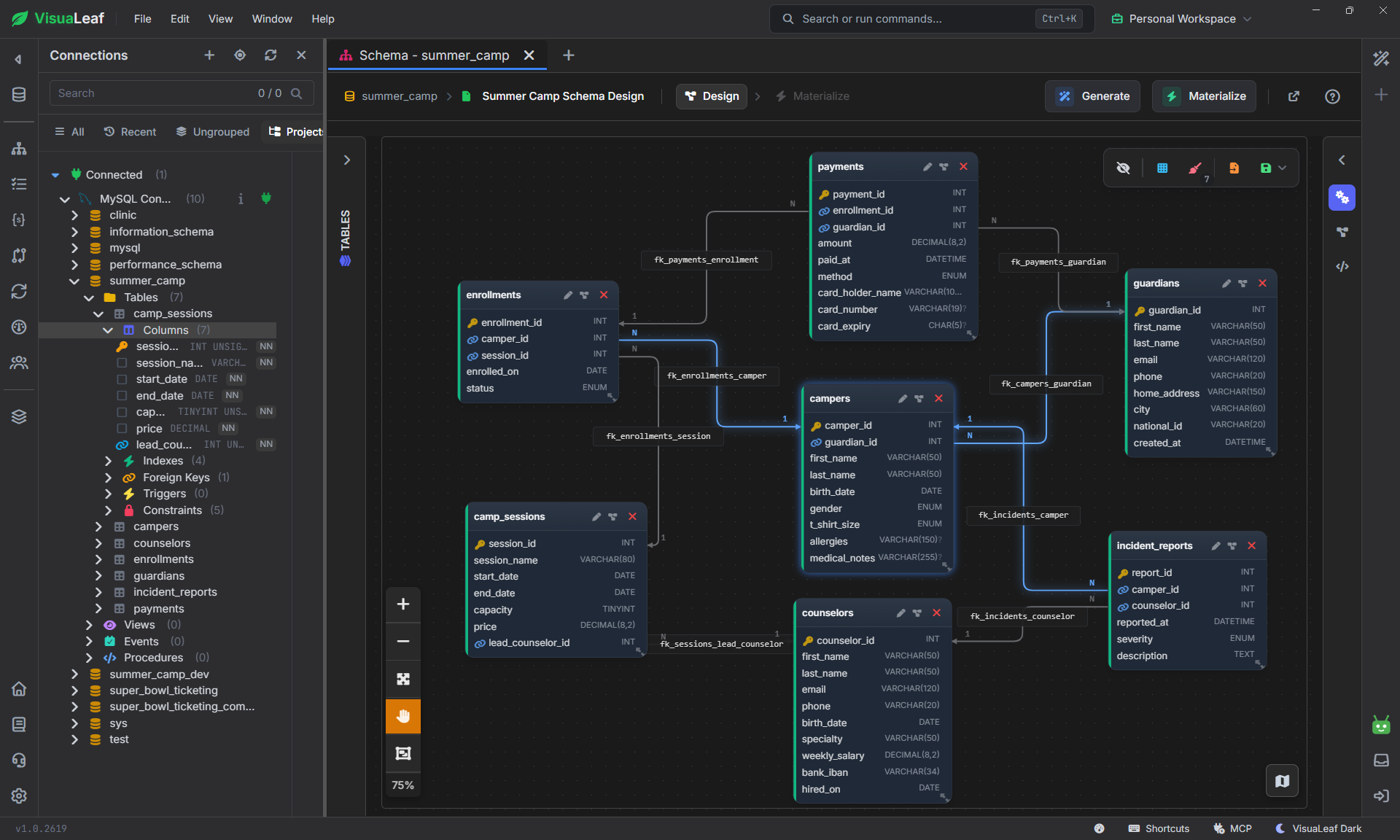The image size is (1400, 840).
Task: Expand the Foreign Keys folder
Action: pyautogui.click(x=108, y=478)
